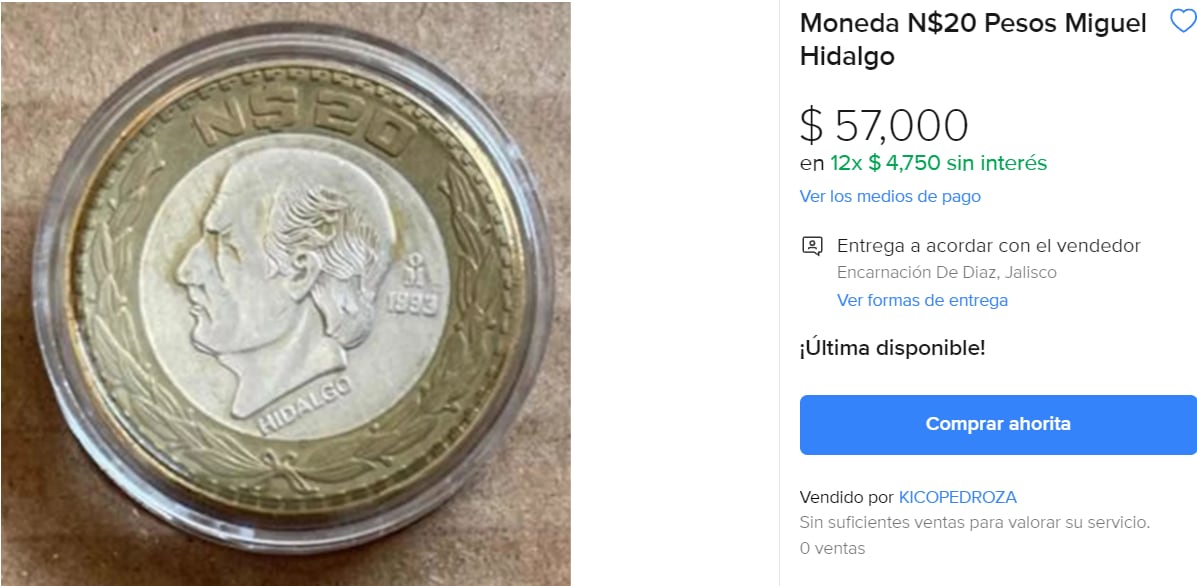The width and height of the screenshot is (1197, 586).
Task: Click the $ 57,000 price
Action: tap(884, 125)
